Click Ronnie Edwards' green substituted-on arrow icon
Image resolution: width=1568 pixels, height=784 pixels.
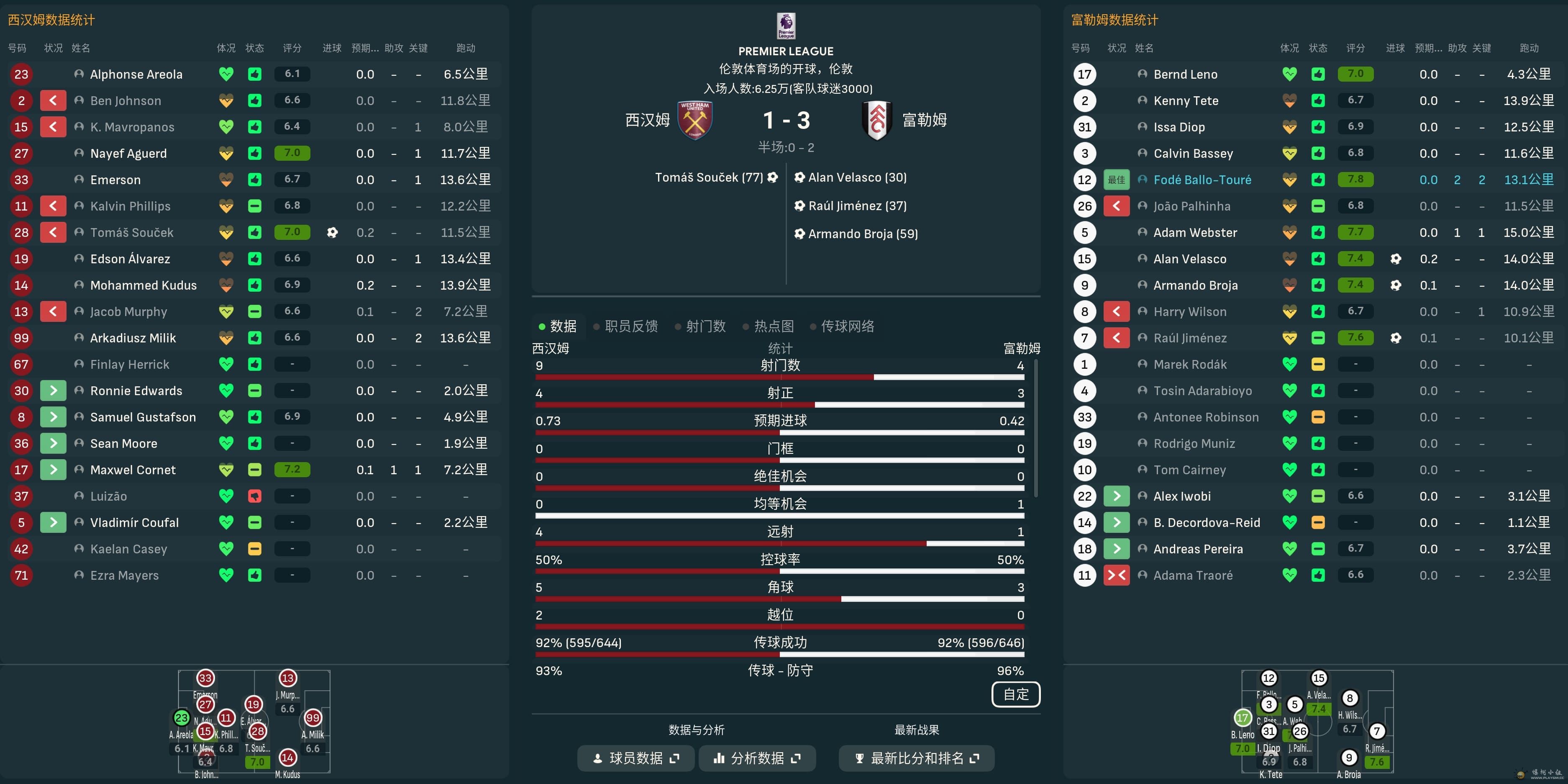(x=53, y=391)
